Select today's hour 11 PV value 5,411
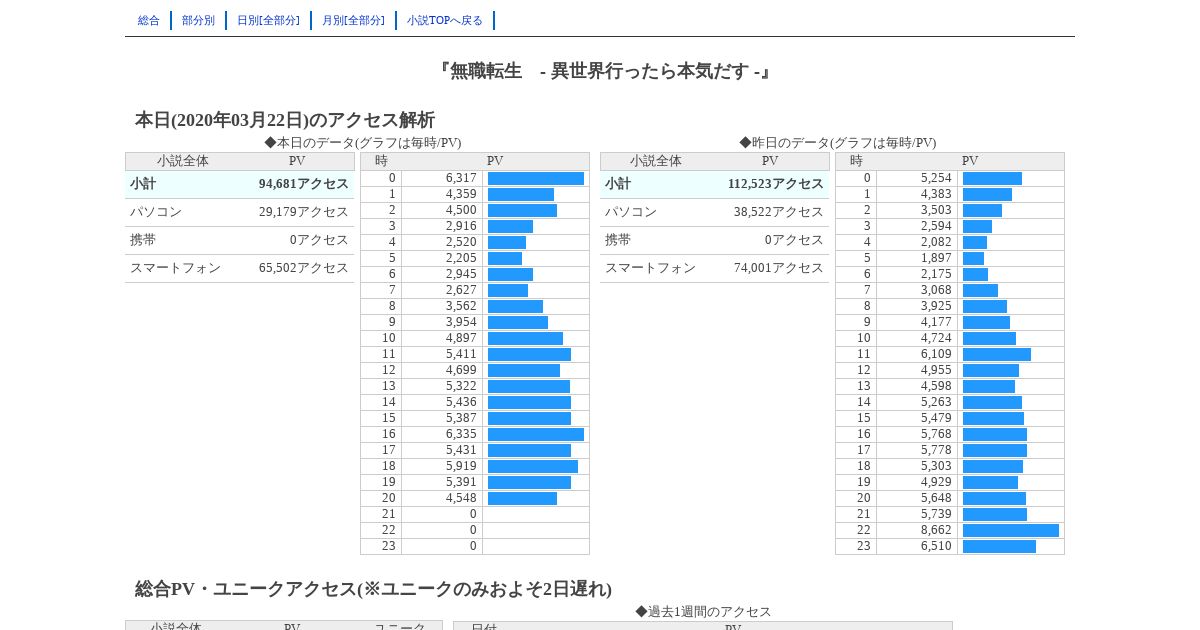 (461, 354)
